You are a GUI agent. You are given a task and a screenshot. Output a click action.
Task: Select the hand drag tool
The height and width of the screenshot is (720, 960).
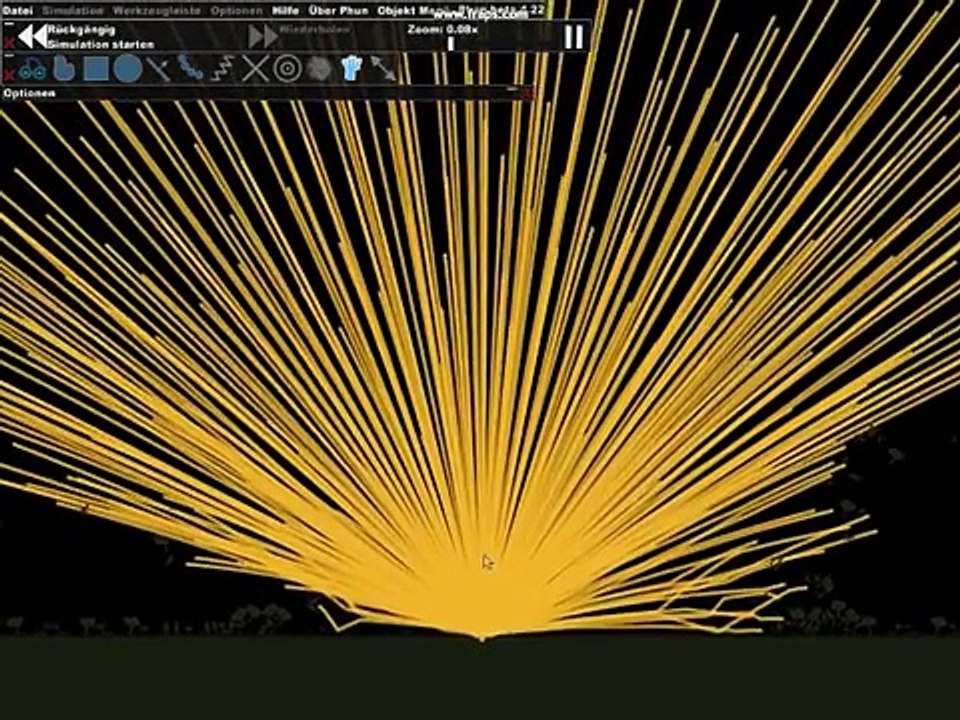pos(351,69)
